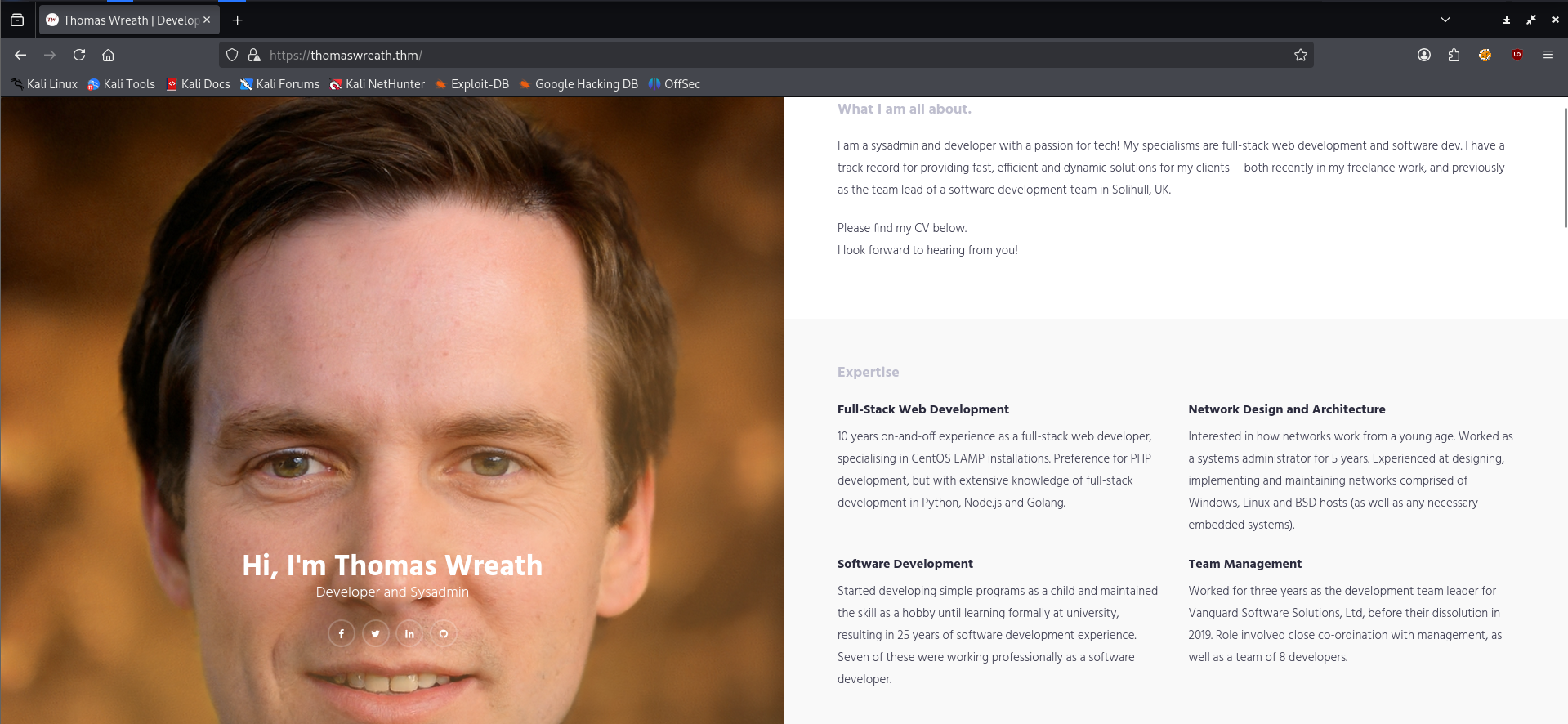
Task: Show tracking protection shield info
Action: tap(232, 55)
